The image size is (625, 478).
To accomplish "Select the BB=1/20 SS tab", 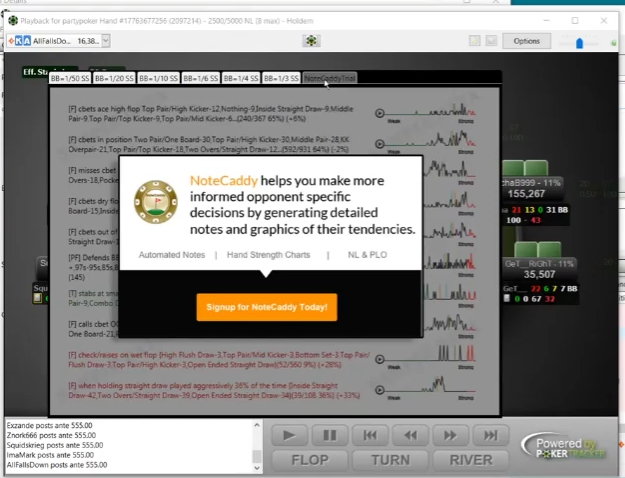I will tap(114, 79).
